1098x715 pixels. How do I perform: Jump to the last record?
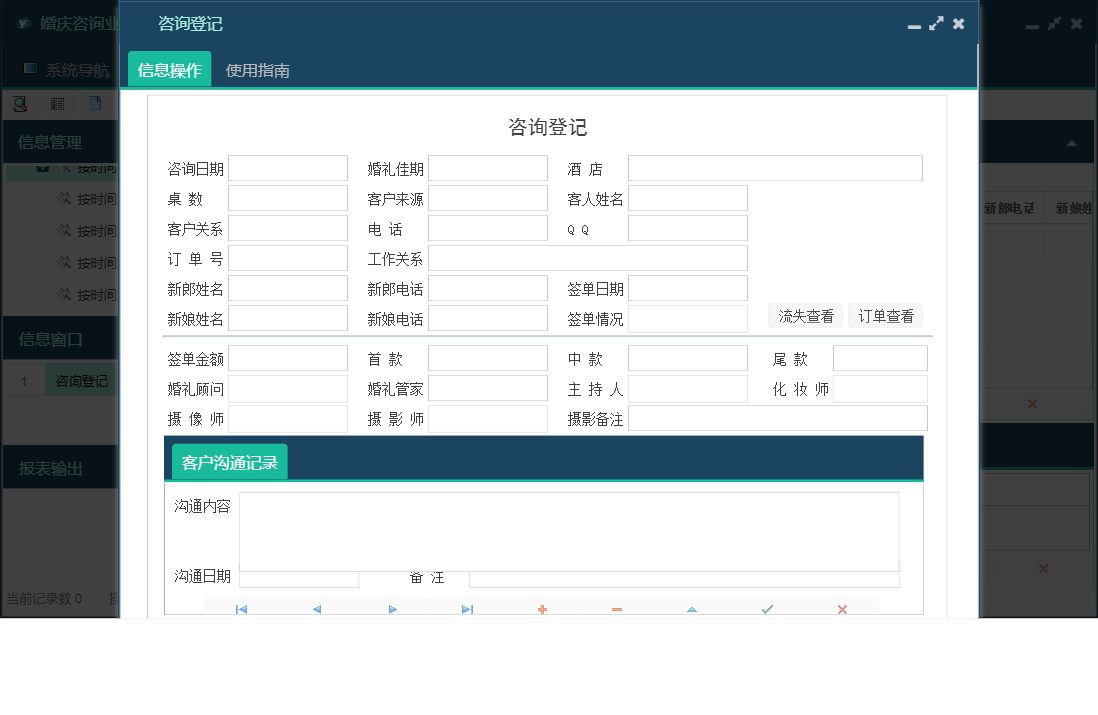466,607
